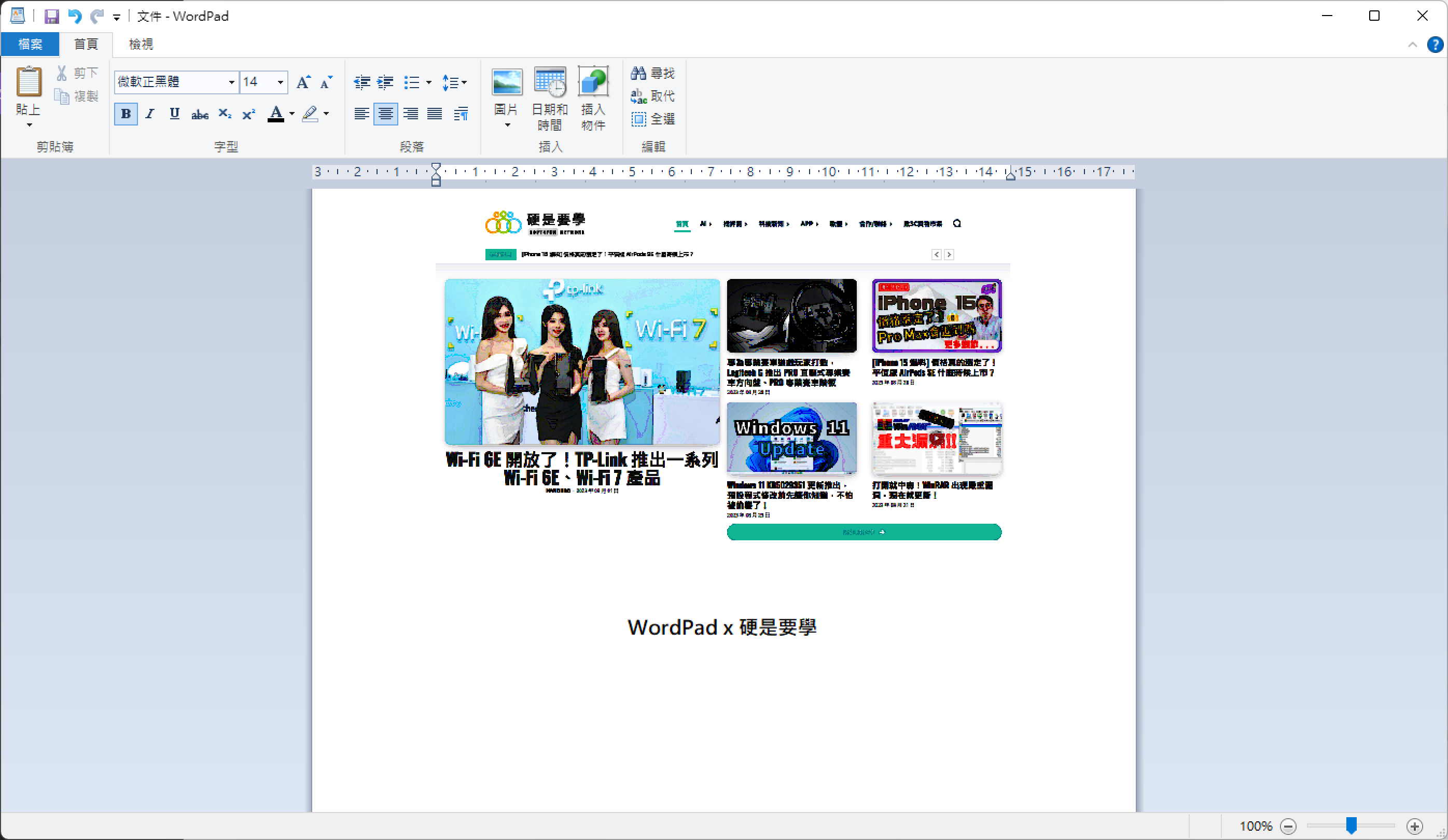Image resolution: width=1448 pixels, height=840 pixels.
Task: Click the Find binoculars icon
Action: (x=638, y=73)
